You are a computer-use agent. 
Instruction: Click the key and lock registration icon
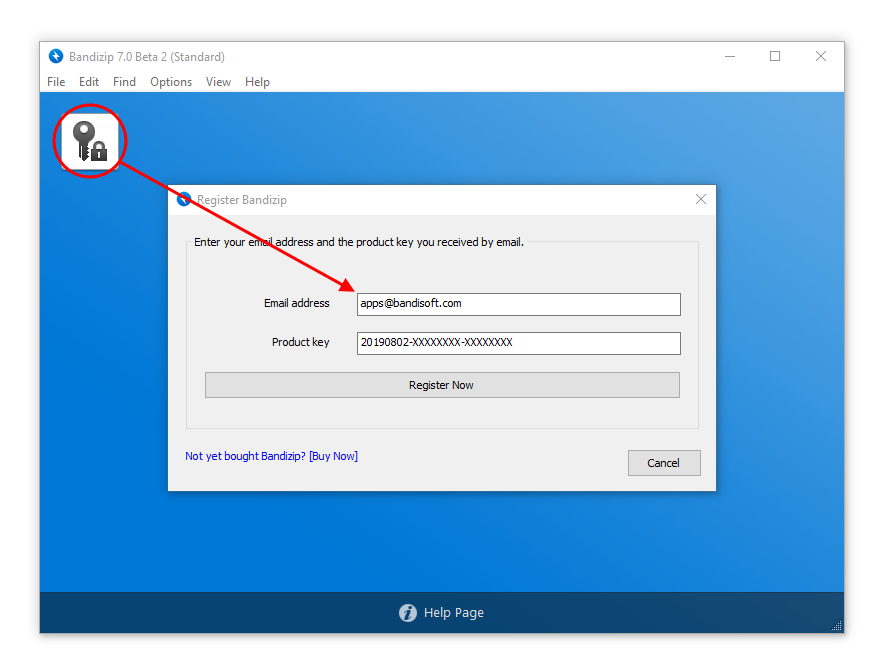tap(90, 141)
